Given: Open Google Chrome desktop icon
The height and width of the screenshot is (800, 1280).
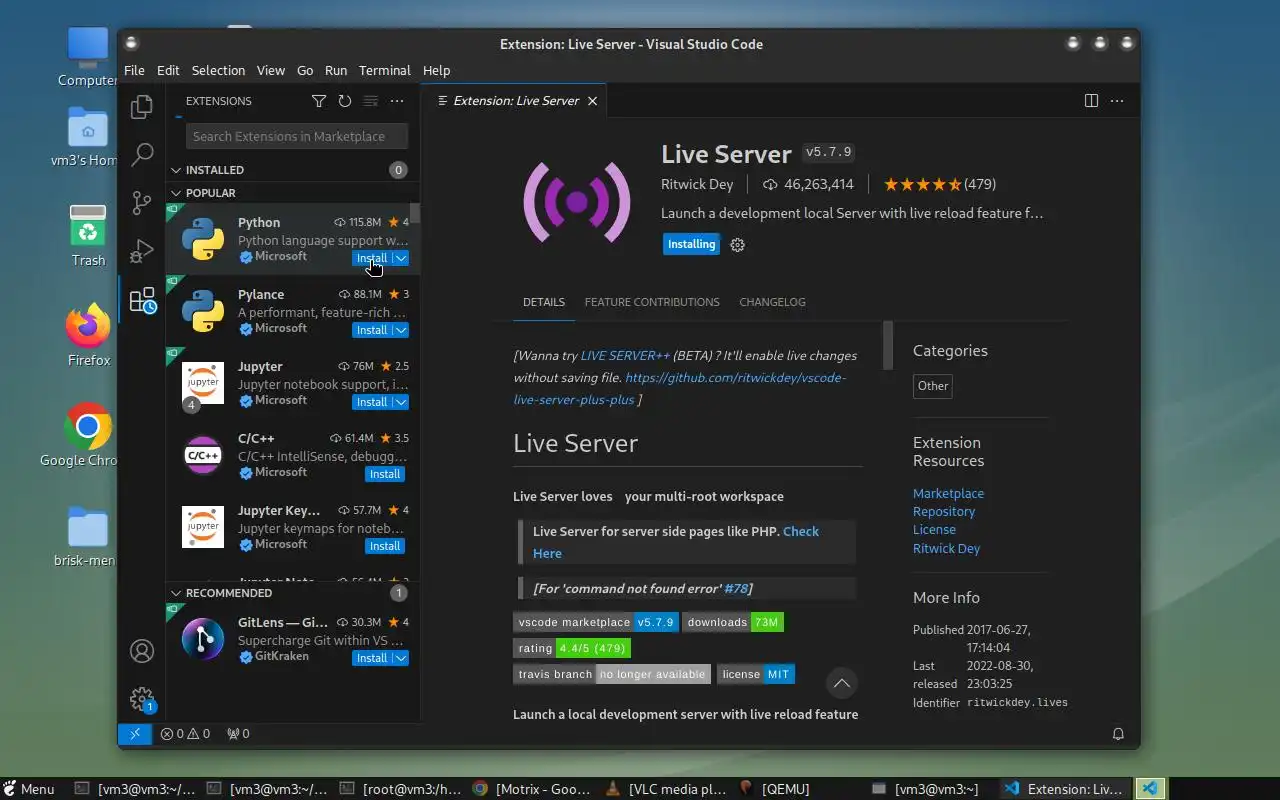Looking at the screenshot, I should [88, 435].
